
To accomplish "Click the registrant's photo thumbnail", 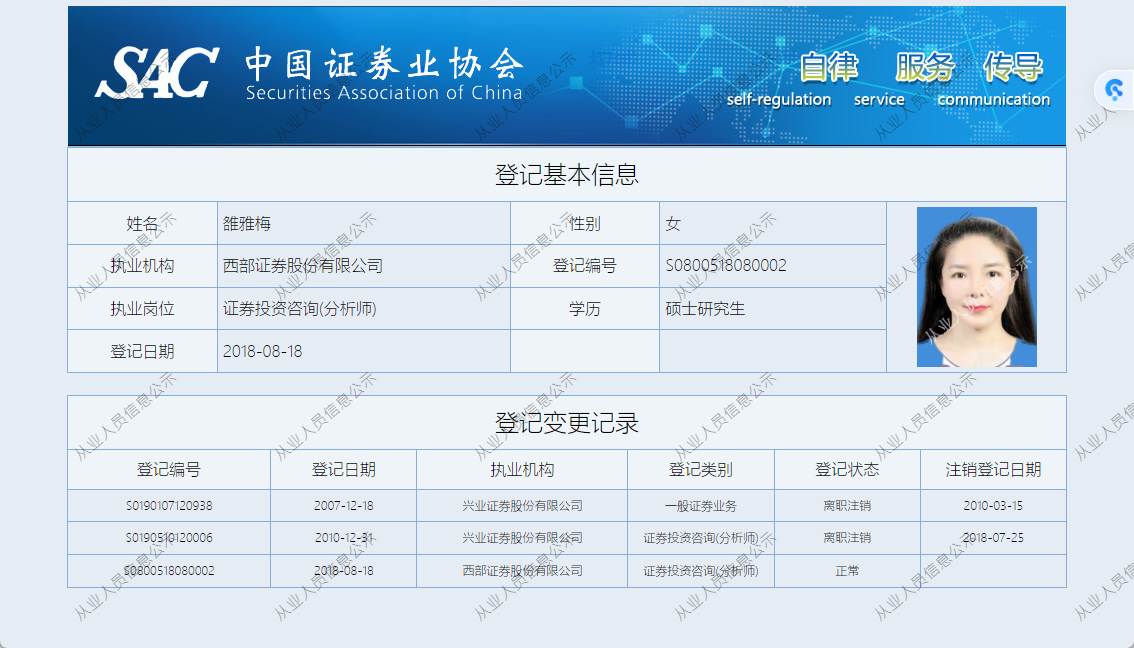I will (976, 286).
